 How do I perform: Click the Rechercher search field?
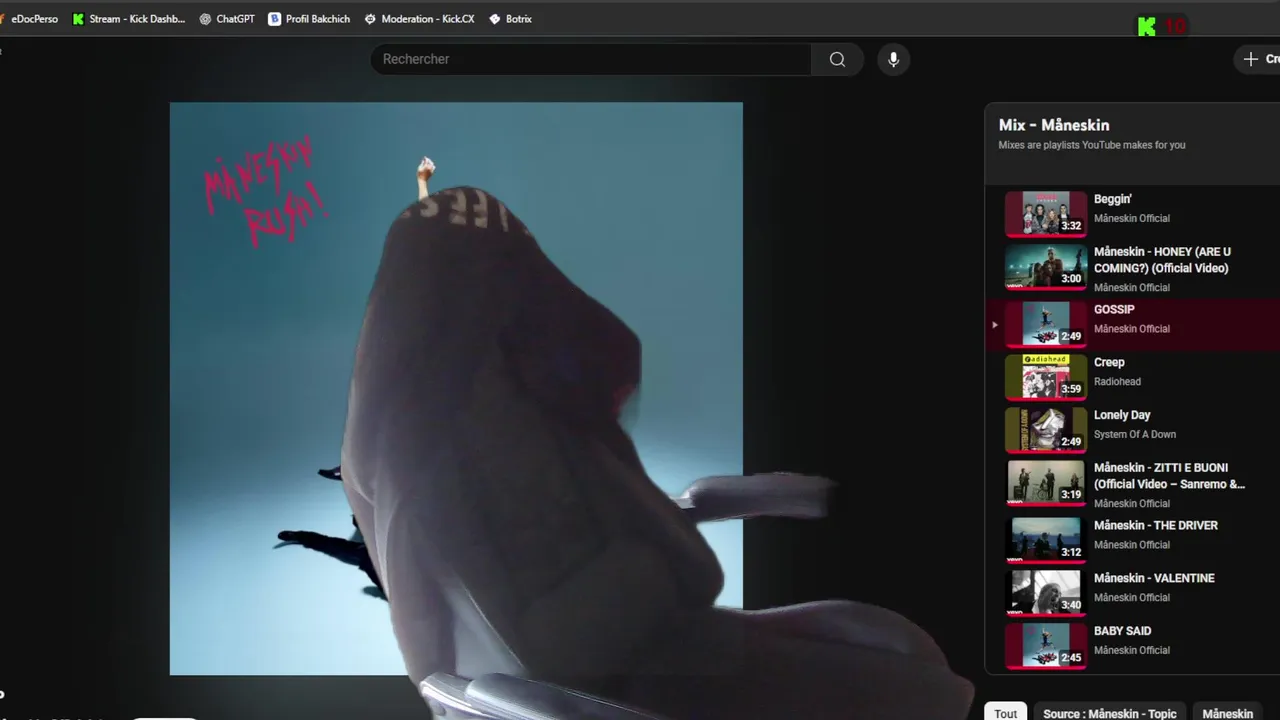(591, 59)
